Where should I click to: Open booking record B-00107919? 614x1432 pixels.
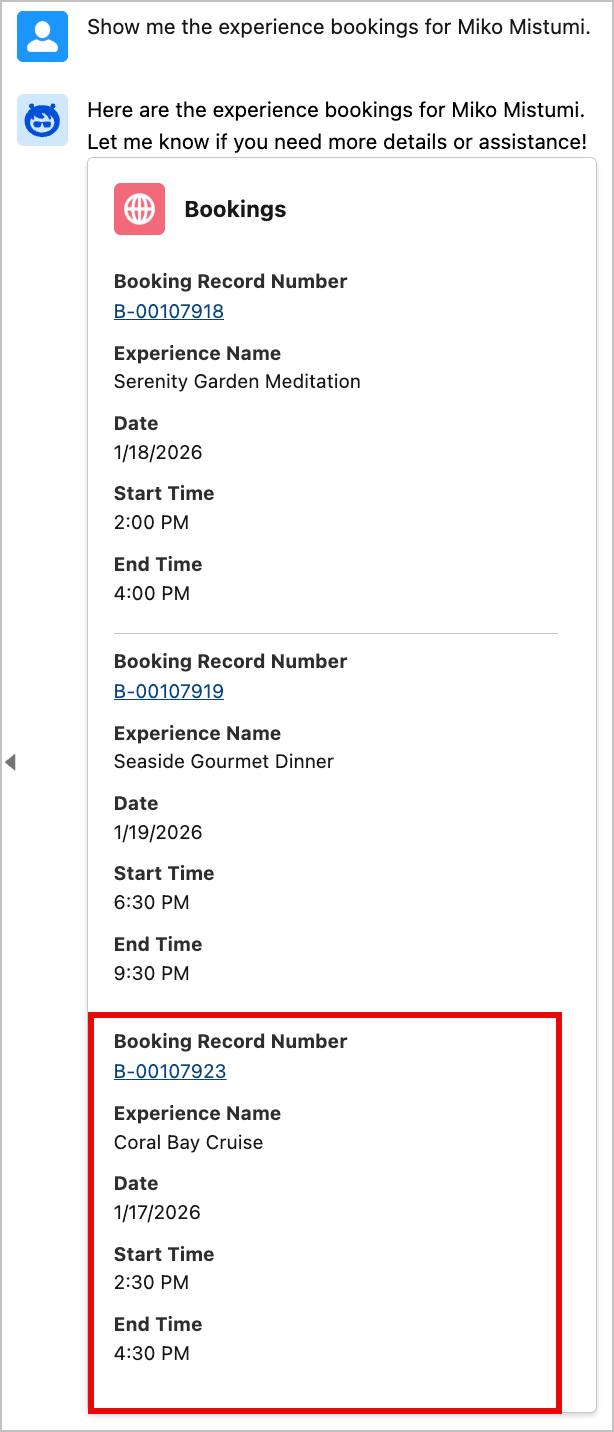pyautogui.click(x=169, y=691)
